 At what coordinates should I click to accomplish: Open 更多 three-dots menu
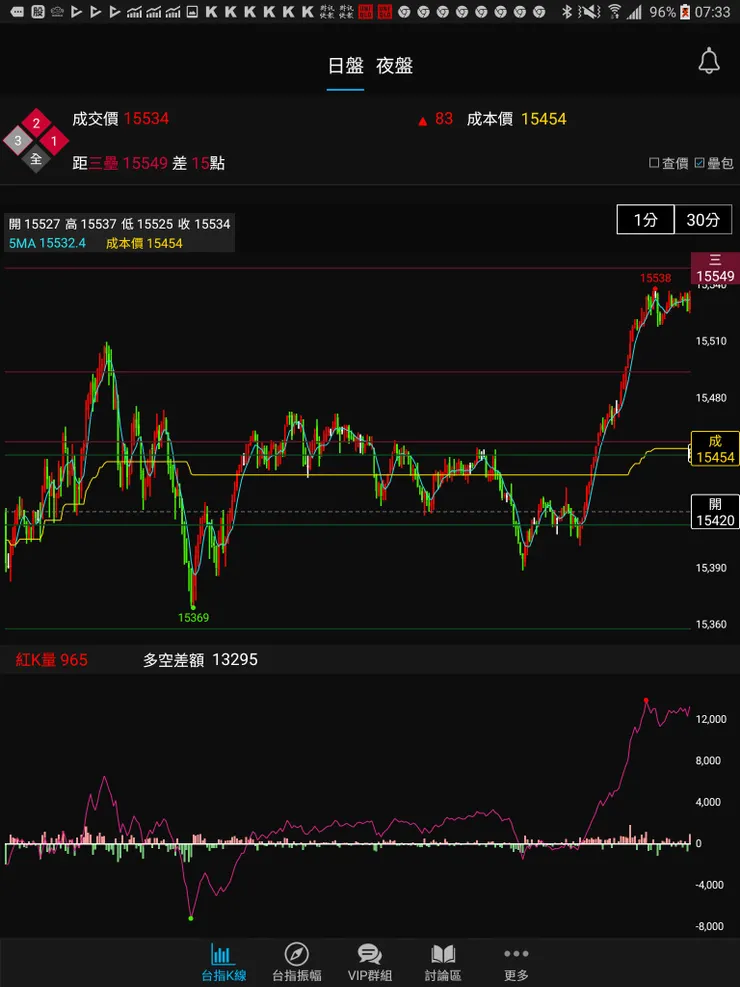[x=516, y=962]
